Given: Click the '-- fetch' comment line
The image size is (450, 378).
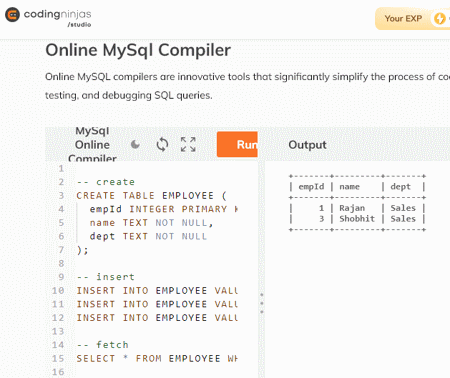Looking at the screenshot, I should 102,345.
